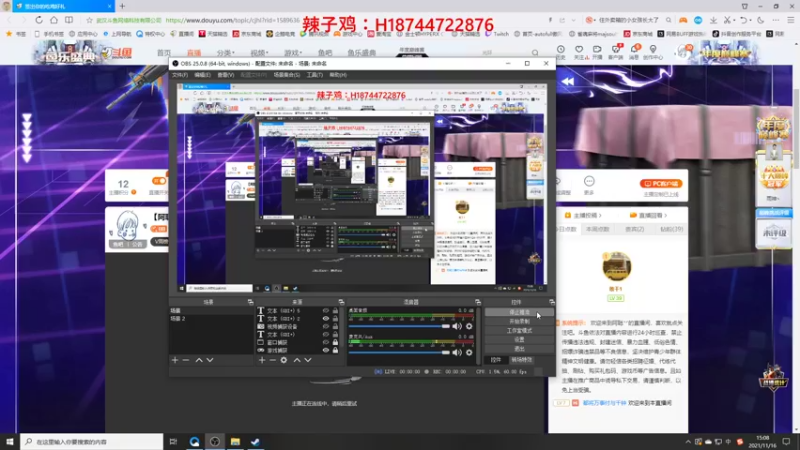
Task: Adjust the mic/Aux volume slider
Action: pyautogui.click(x=399, y=352)
